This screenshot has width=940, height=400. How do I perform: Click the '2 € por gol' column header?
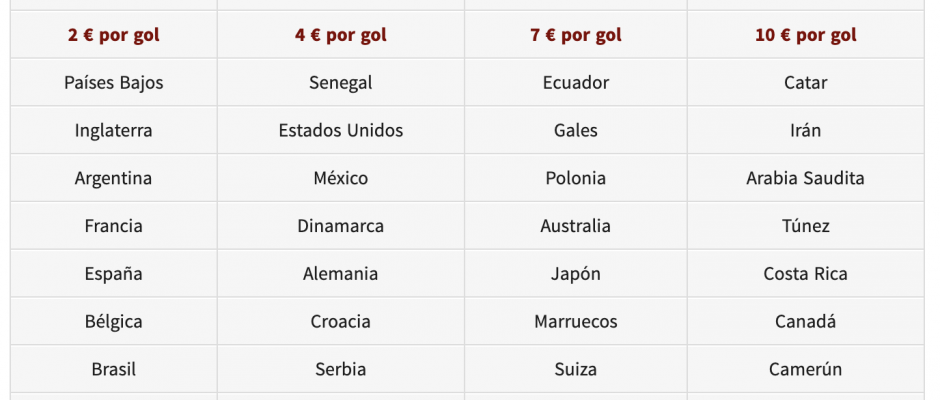click(x=114, y=35)
